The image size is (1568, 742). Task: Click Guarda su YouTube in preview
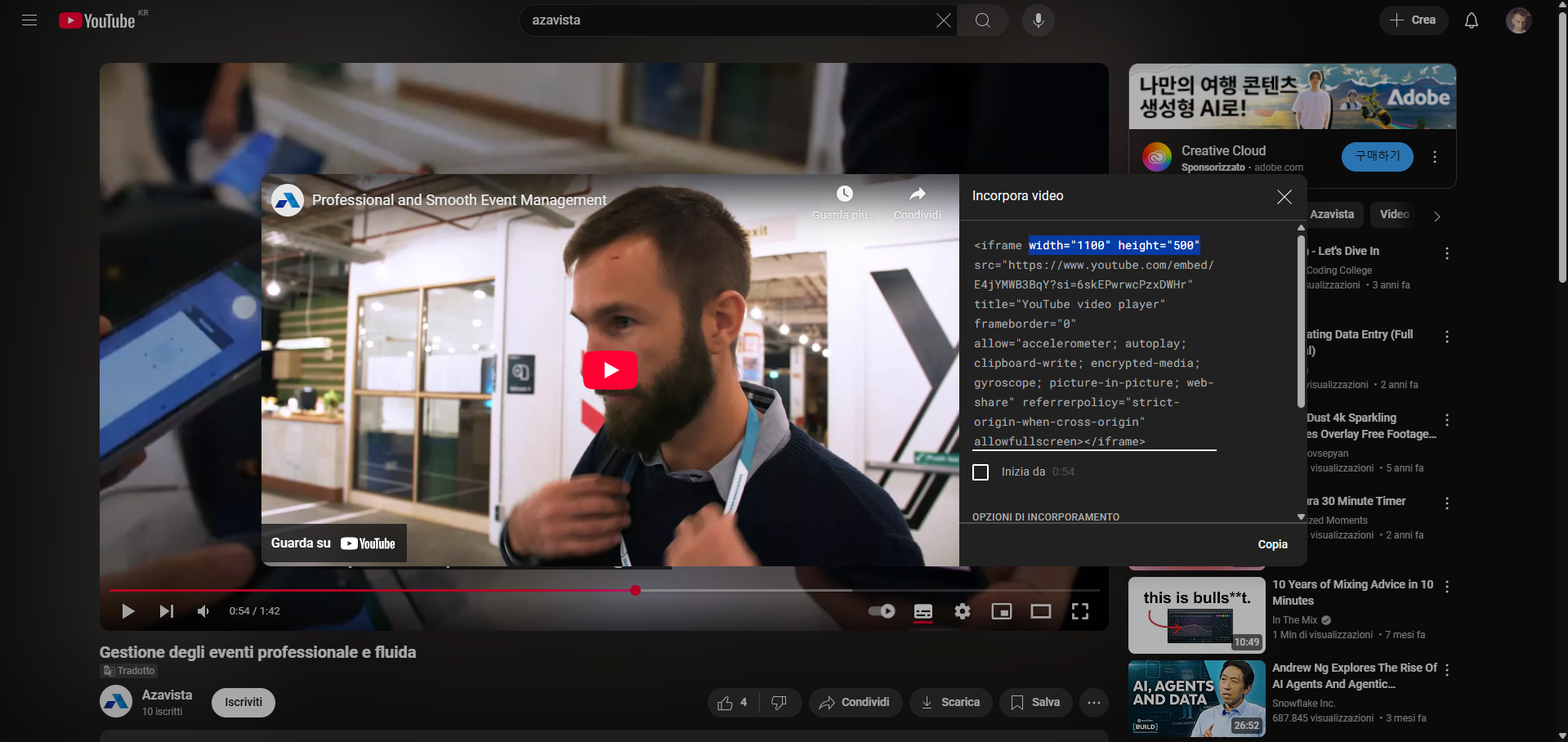coord(333,543)
